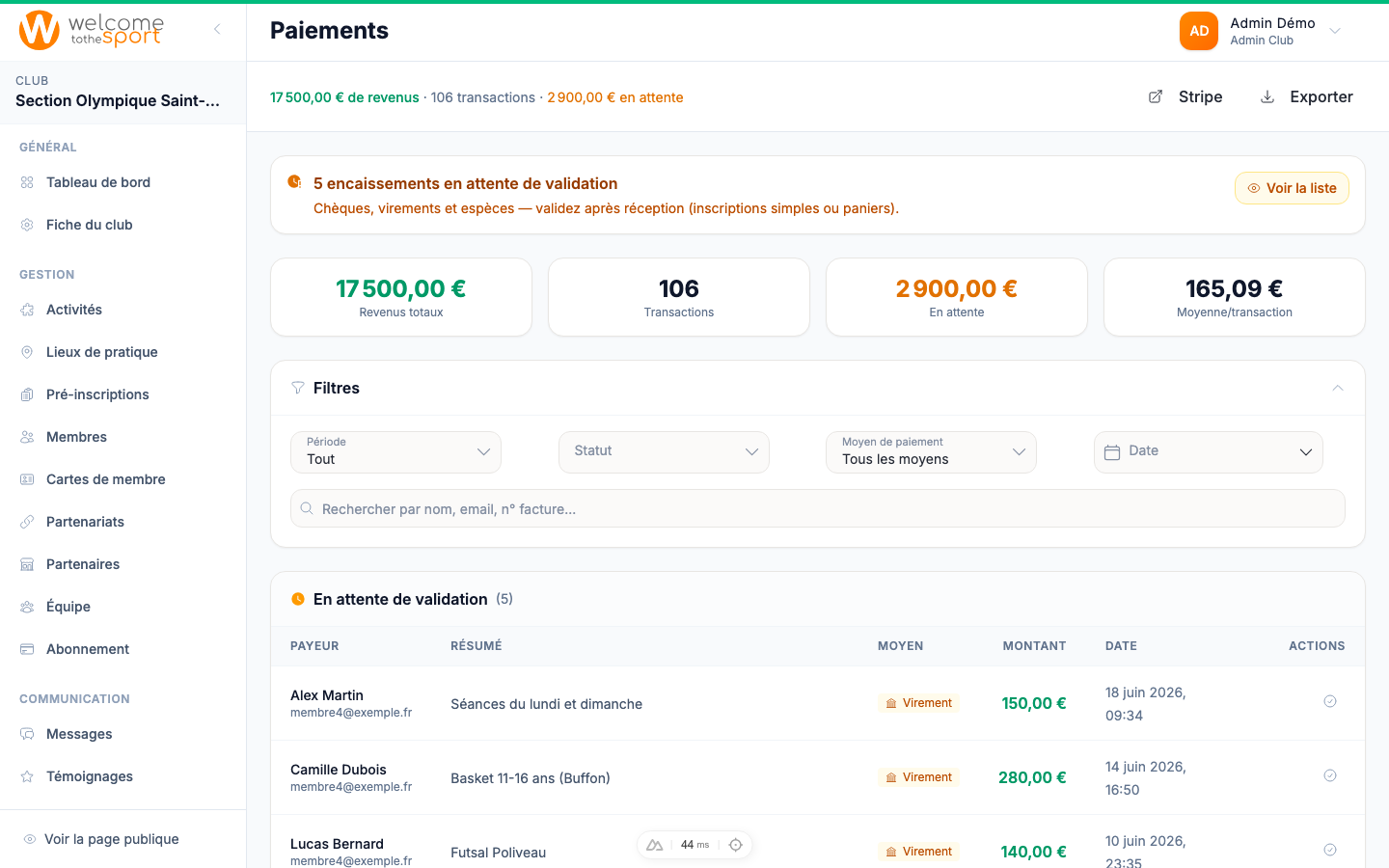Collapse the sidebar with the chevron

tap(217, 30)
